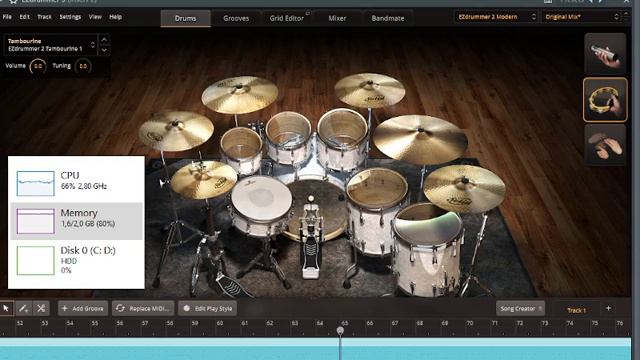Screen dimensions: 640x360
Task: Open the EZdrummer 2 Modern library dropdown
Action: [497, 17]
